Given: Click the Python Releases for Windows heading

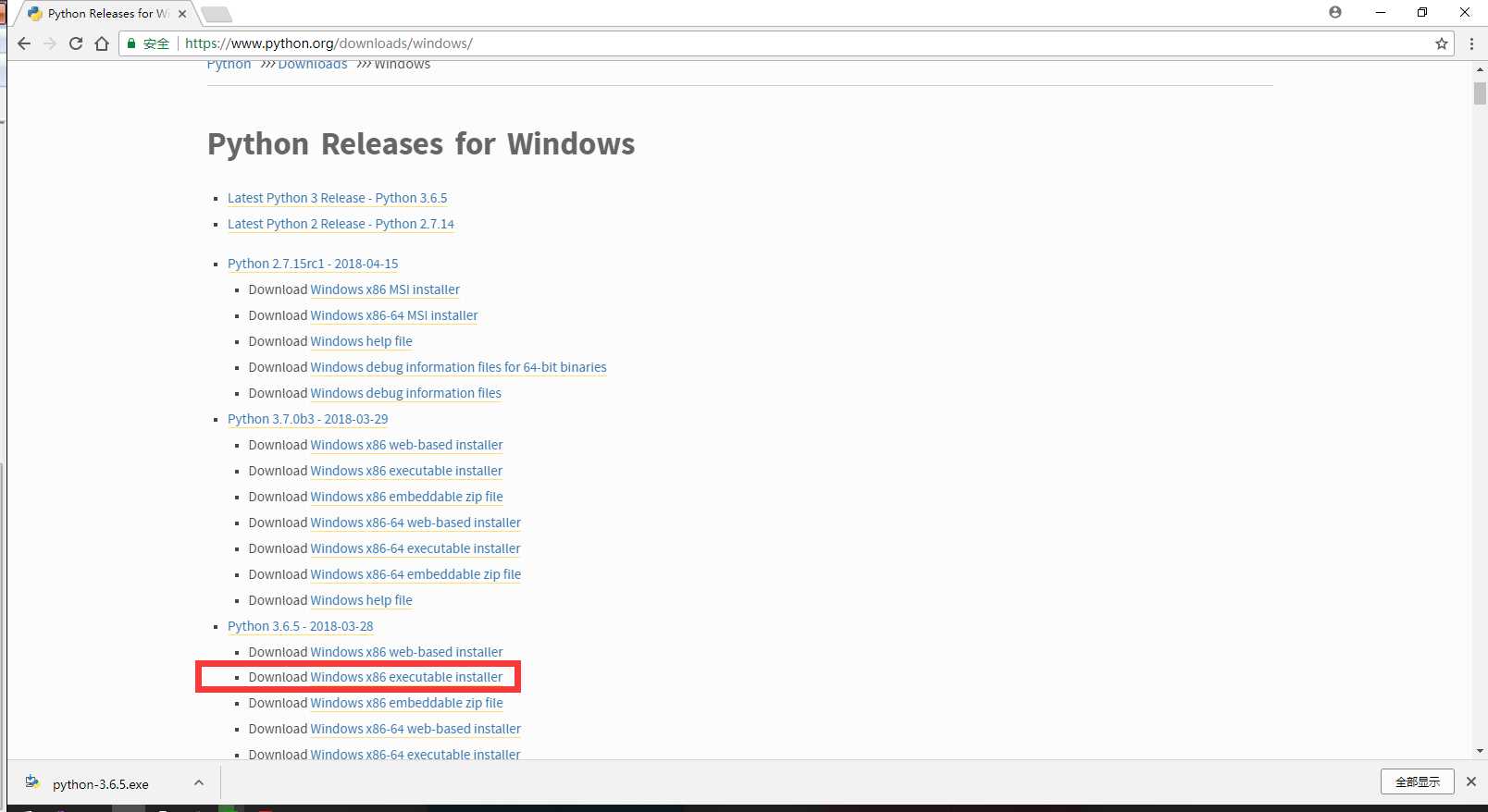Looking at the screenshot, I should tap(421, 144).
